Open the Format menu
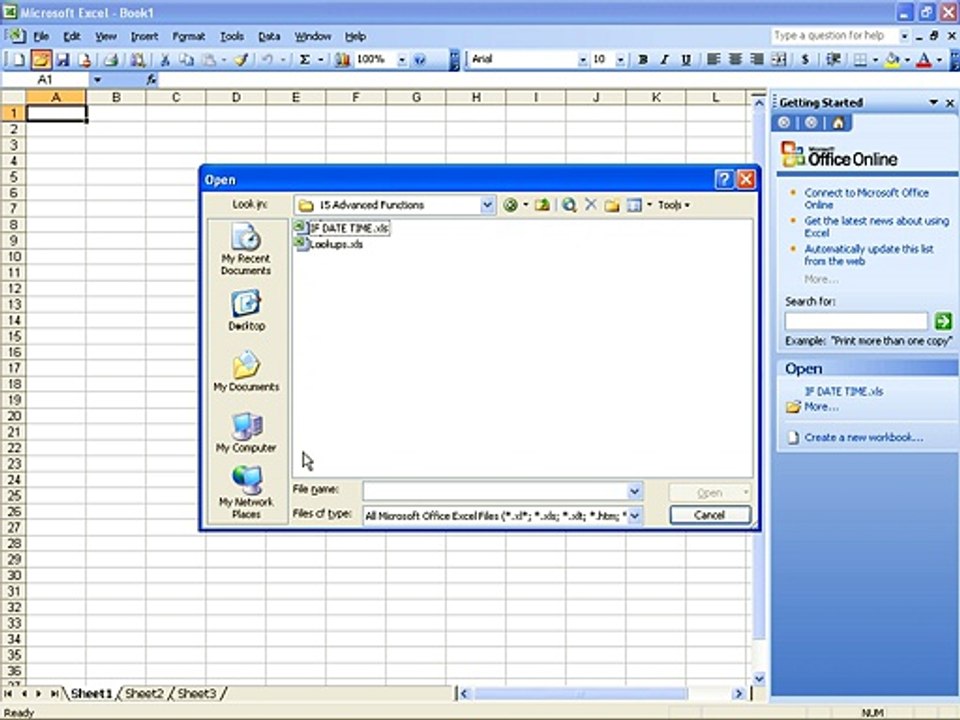The width and height of the screenshot is (960, 720). pyautogui.click(x=189, y=36)
